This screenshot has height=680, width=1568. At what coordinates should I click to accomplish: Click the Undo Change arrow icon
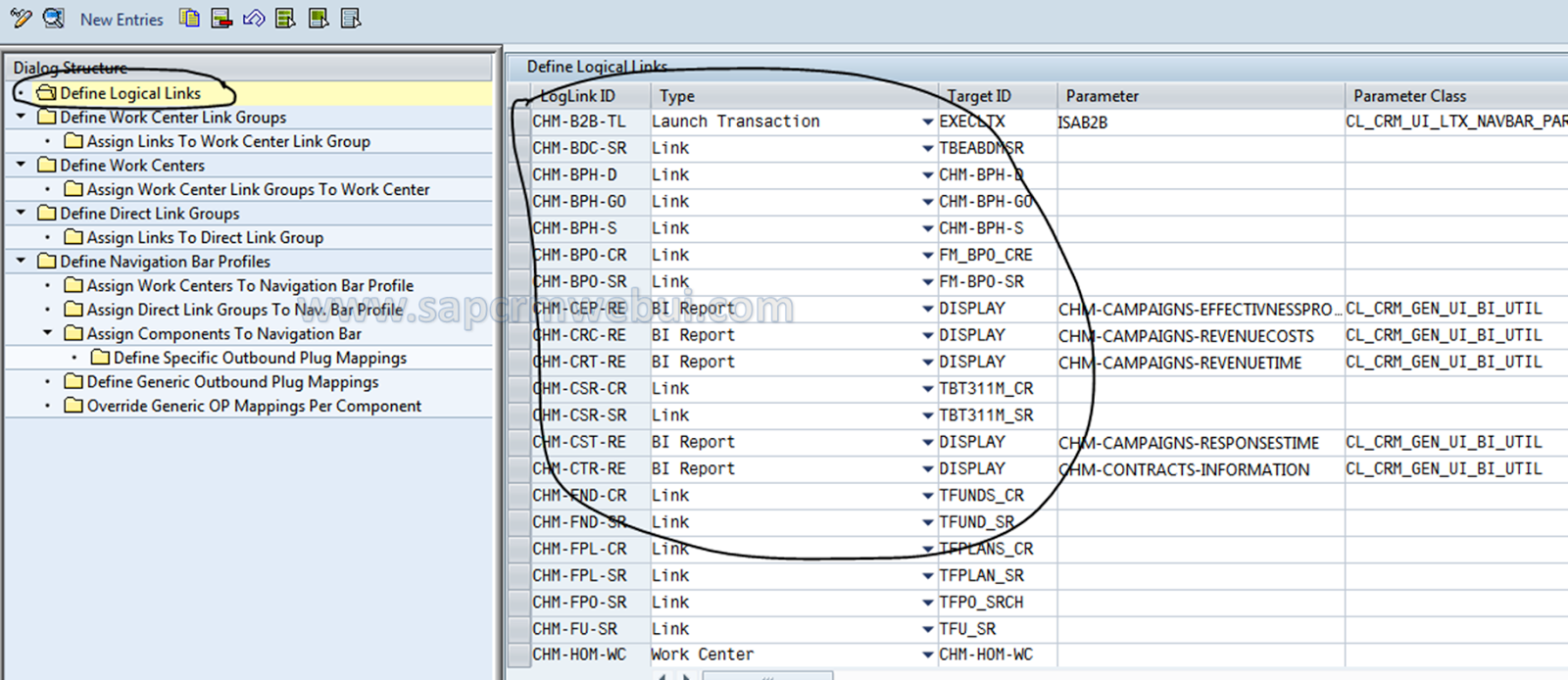(254, 18)
